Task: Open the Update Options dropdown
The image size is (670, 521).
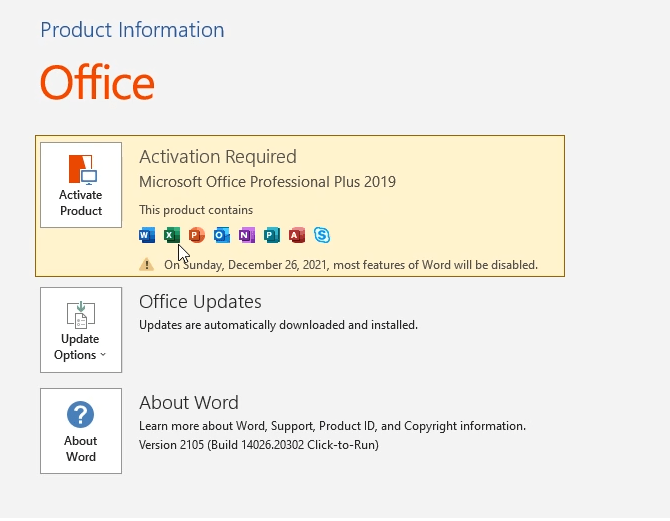Action: pyautogui.click(x=81, y=330)
